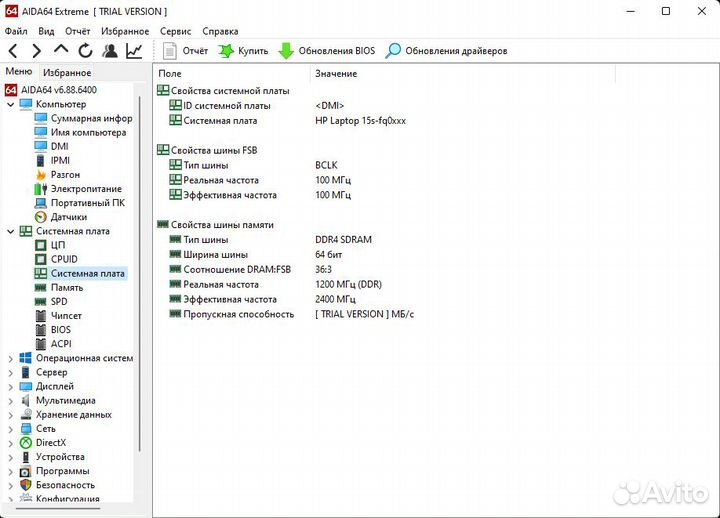Open the Электропитание power item
This screenshot has width=720, height=518.
86,189
